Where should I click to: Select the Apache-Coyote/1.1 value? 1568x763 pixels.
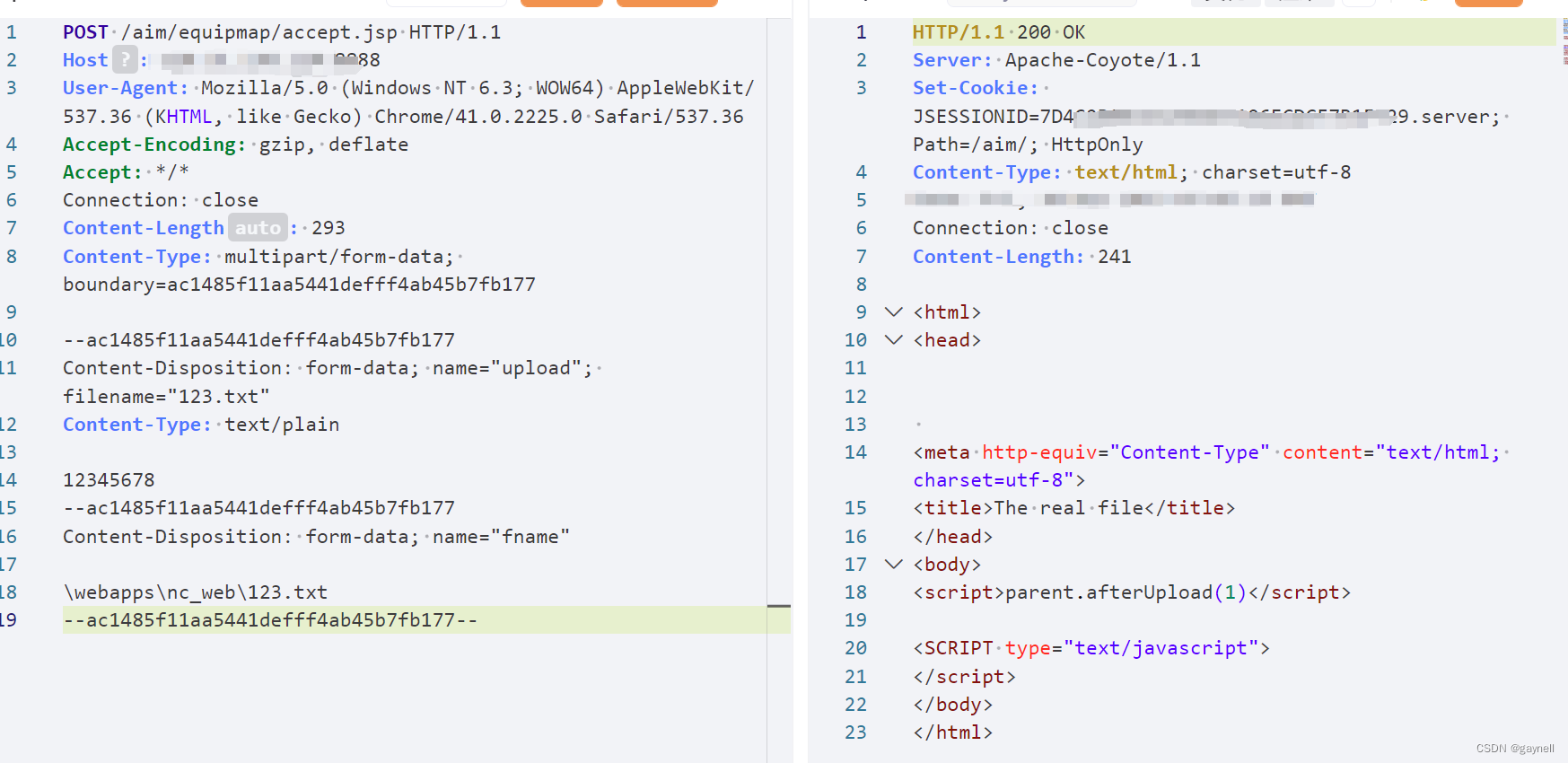[1103, 60]
